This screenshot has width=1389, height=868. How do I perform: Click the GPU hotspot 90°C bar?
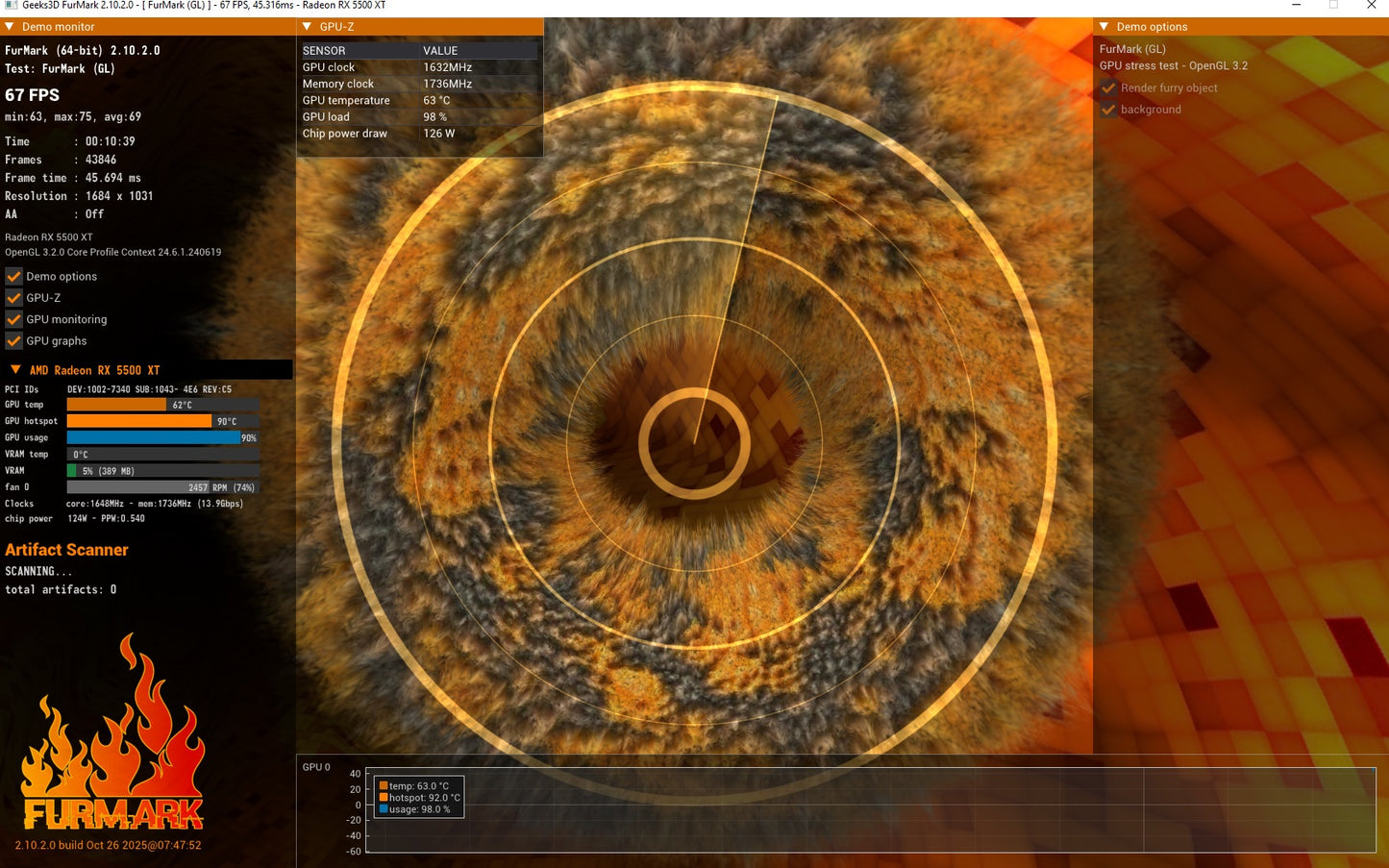point(162,421)
